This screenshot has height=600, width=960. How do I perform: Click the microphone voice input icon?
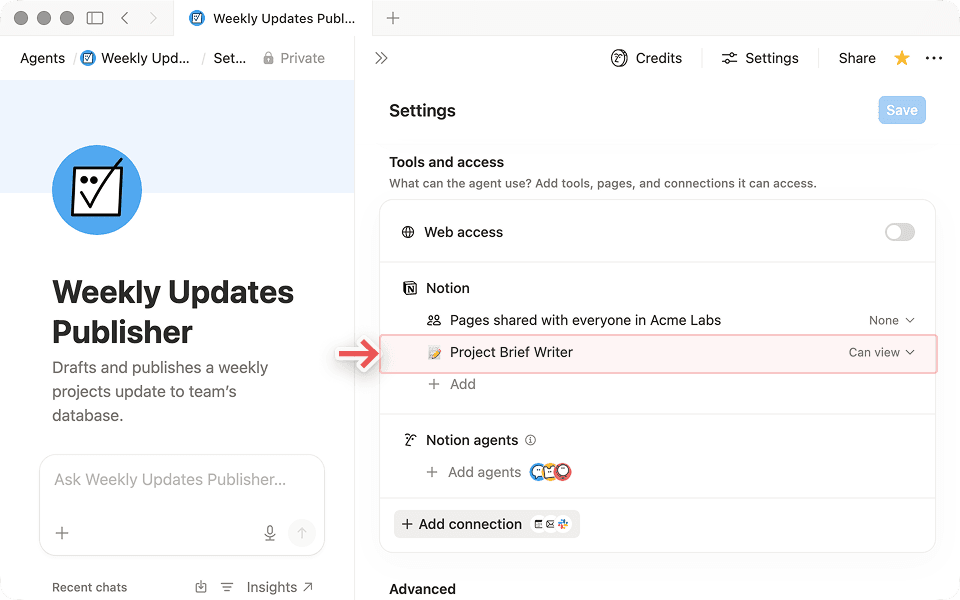[269, 533]
